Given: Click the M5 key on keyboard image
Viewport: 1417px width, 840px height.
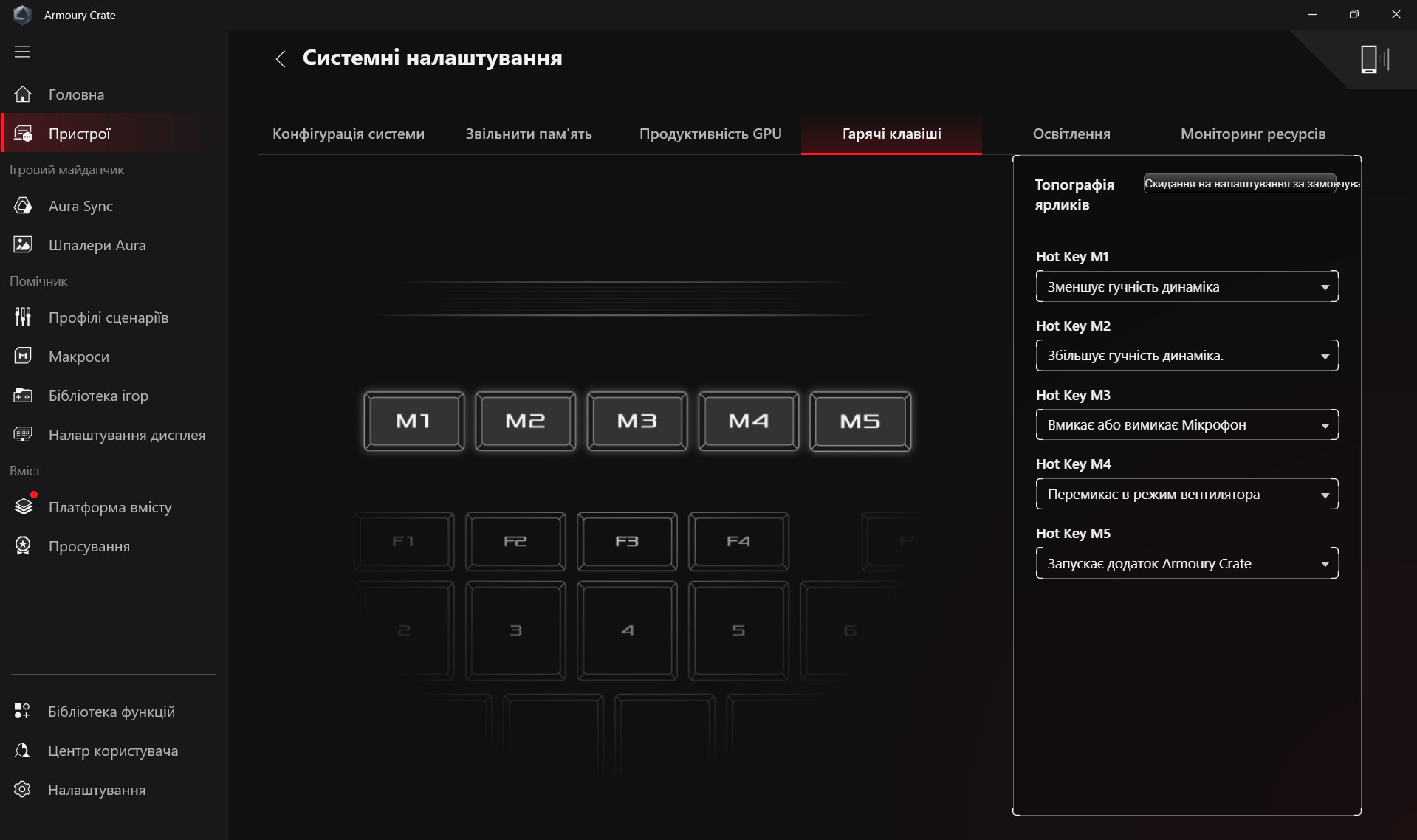Looking at the screenshot, I should [860, 421].
